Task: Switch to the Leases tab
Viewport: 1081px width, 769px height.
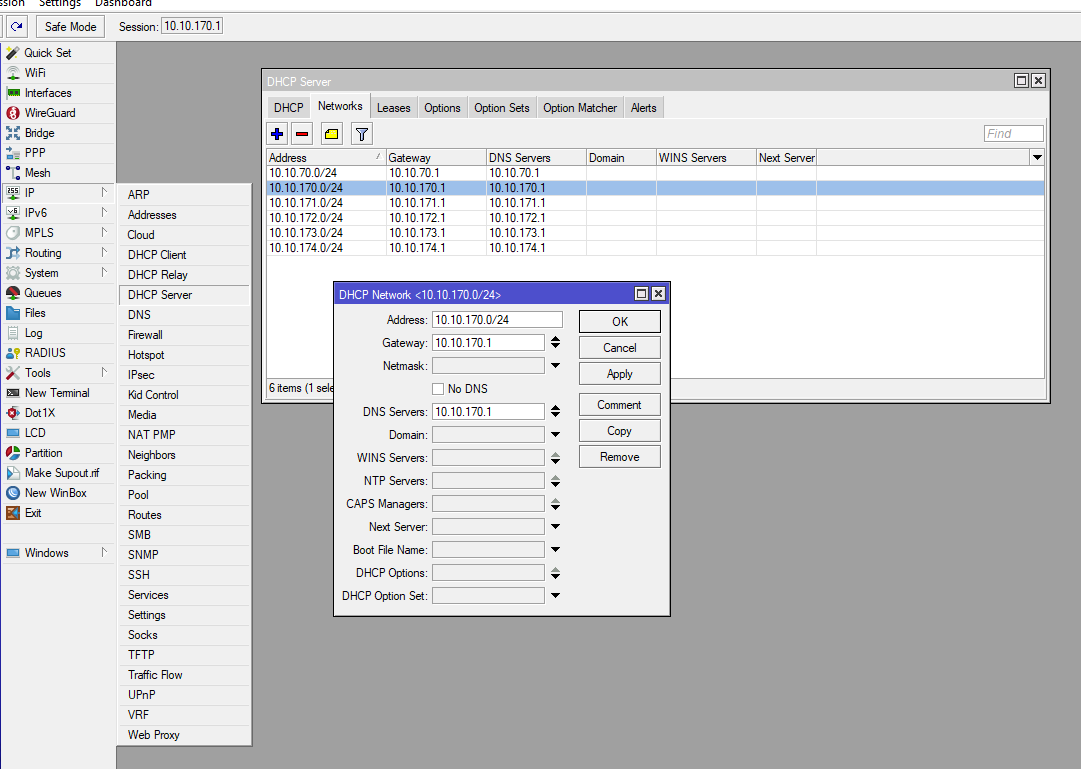Action: point(394,108)
